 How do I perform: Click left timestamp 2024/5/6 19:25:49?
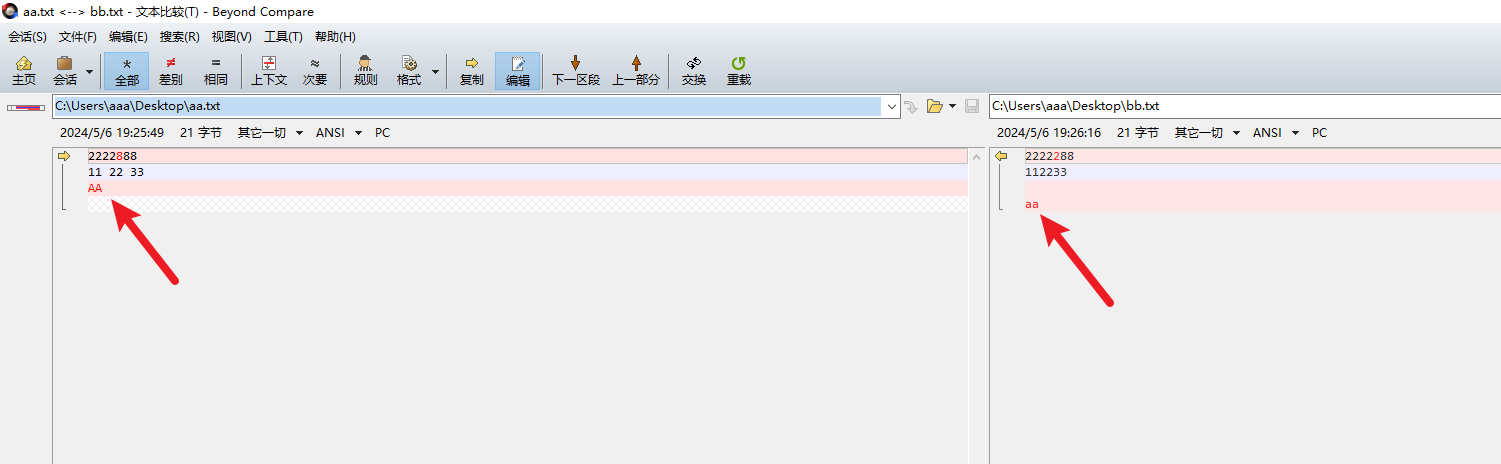pos(112,132)
